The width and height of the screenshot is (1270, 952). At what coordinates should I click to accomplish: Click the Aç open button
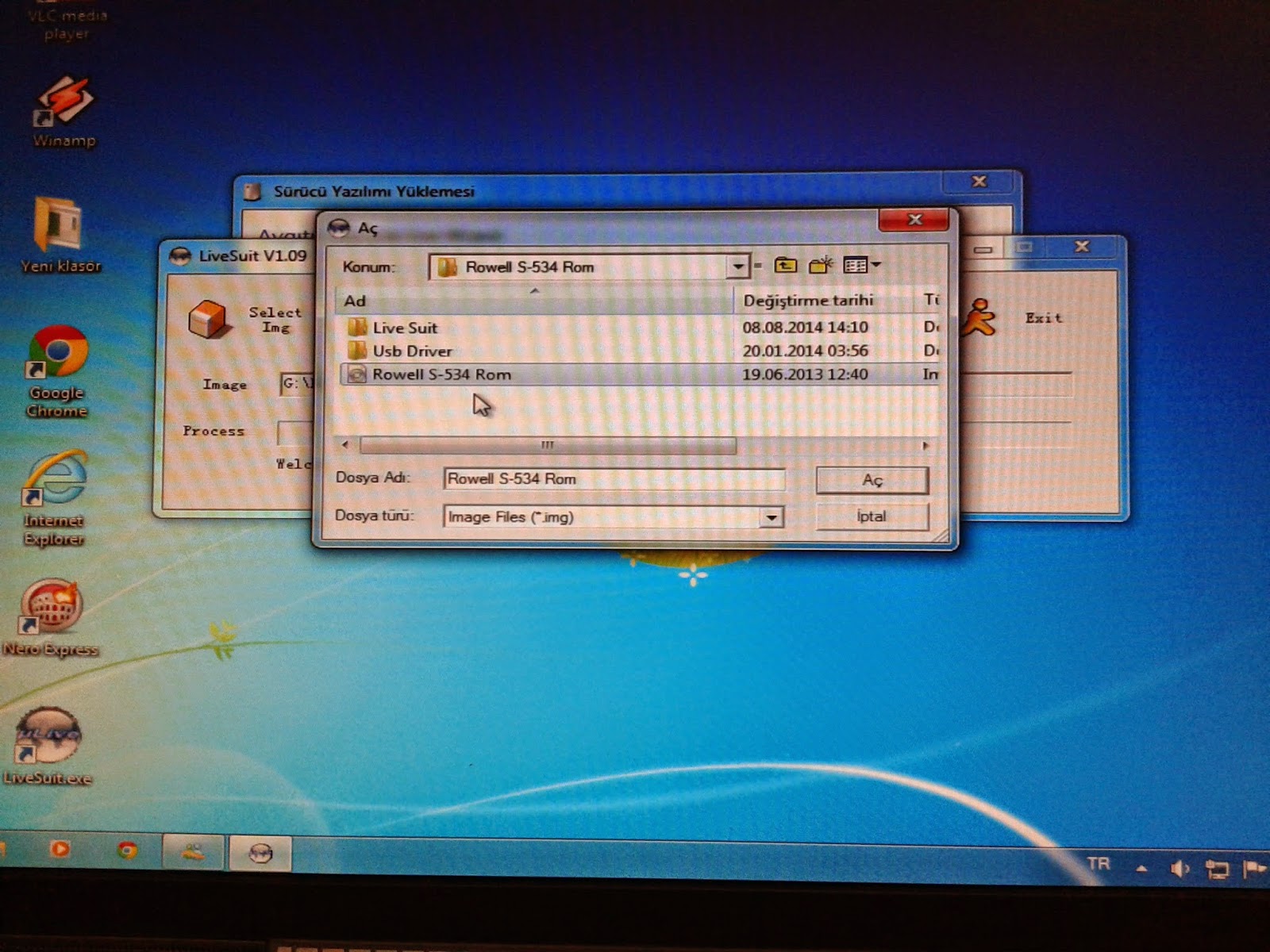pos(872,480)
